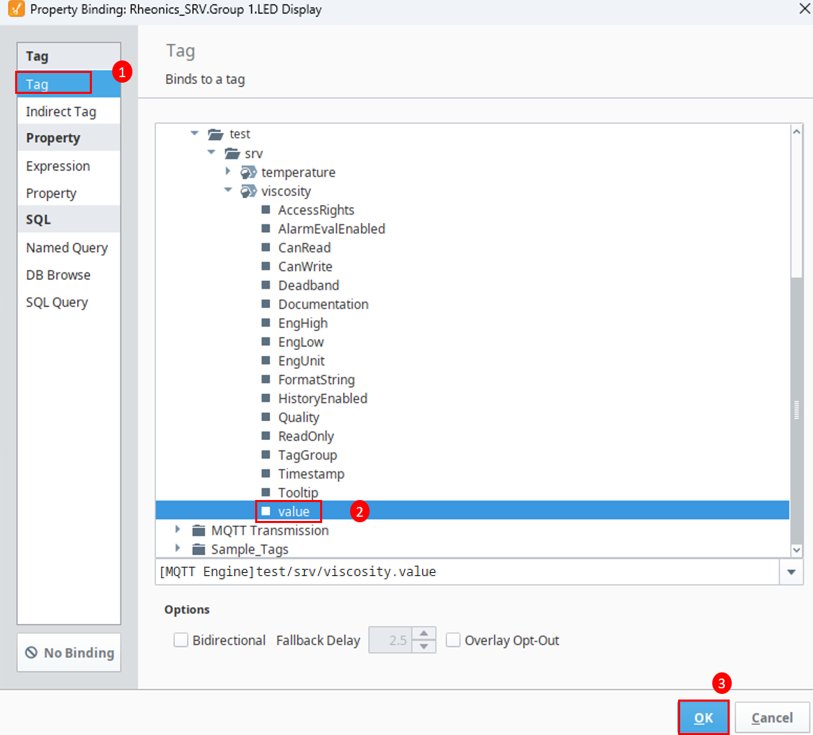Click the AlarmEvalEnabled property icon
Viewport: 813px width, 735px height.
[266, 228]
